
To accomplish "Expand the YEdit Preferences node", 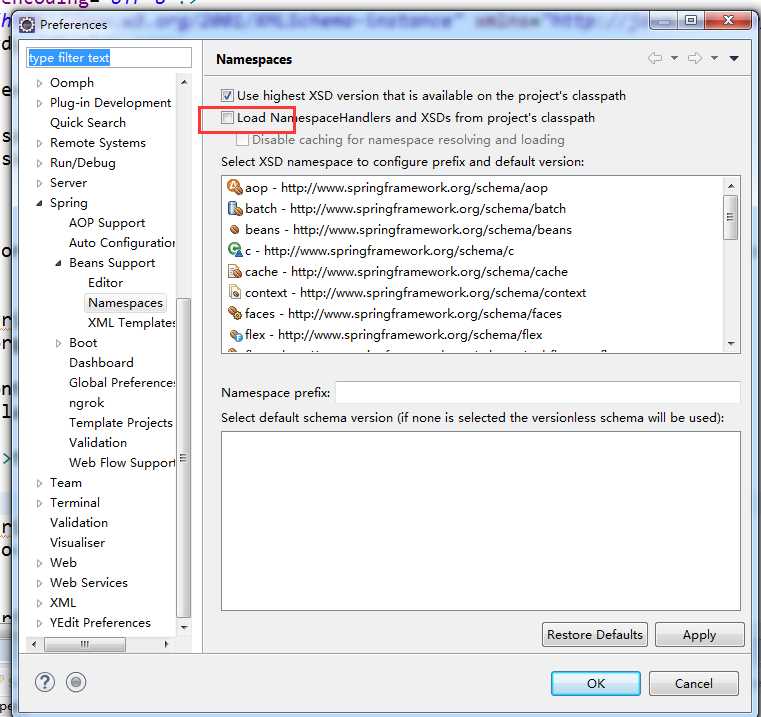I will pos(39,623).
